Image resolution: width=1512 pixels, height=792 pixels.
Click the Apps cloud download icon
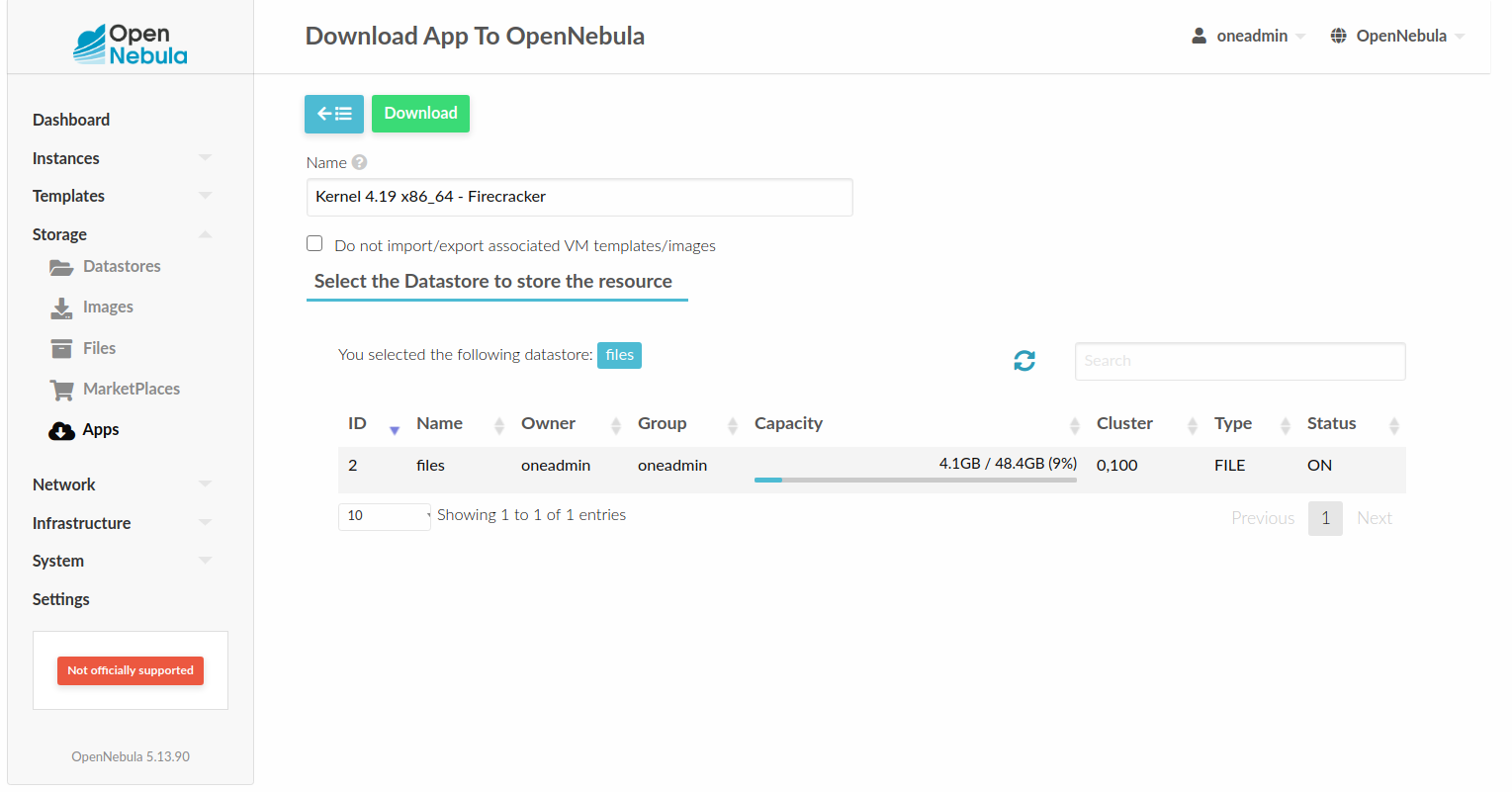[x=61, y=430]
